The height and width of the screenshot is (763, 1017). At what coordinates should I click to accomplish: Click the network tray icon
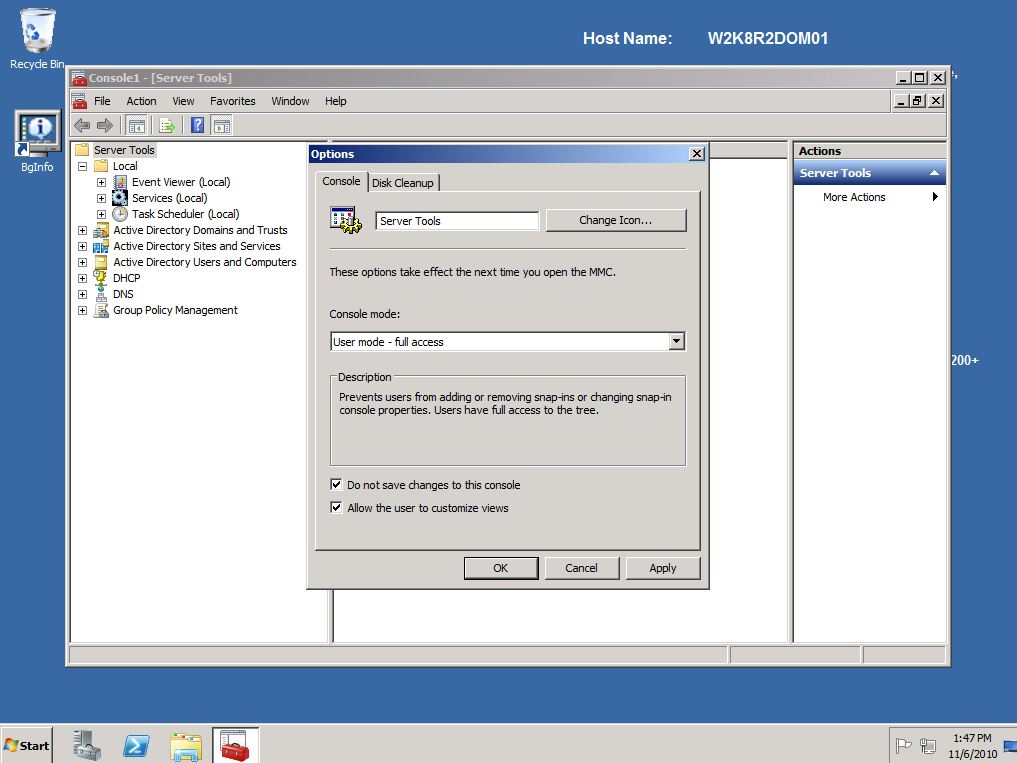coord(928,746)
